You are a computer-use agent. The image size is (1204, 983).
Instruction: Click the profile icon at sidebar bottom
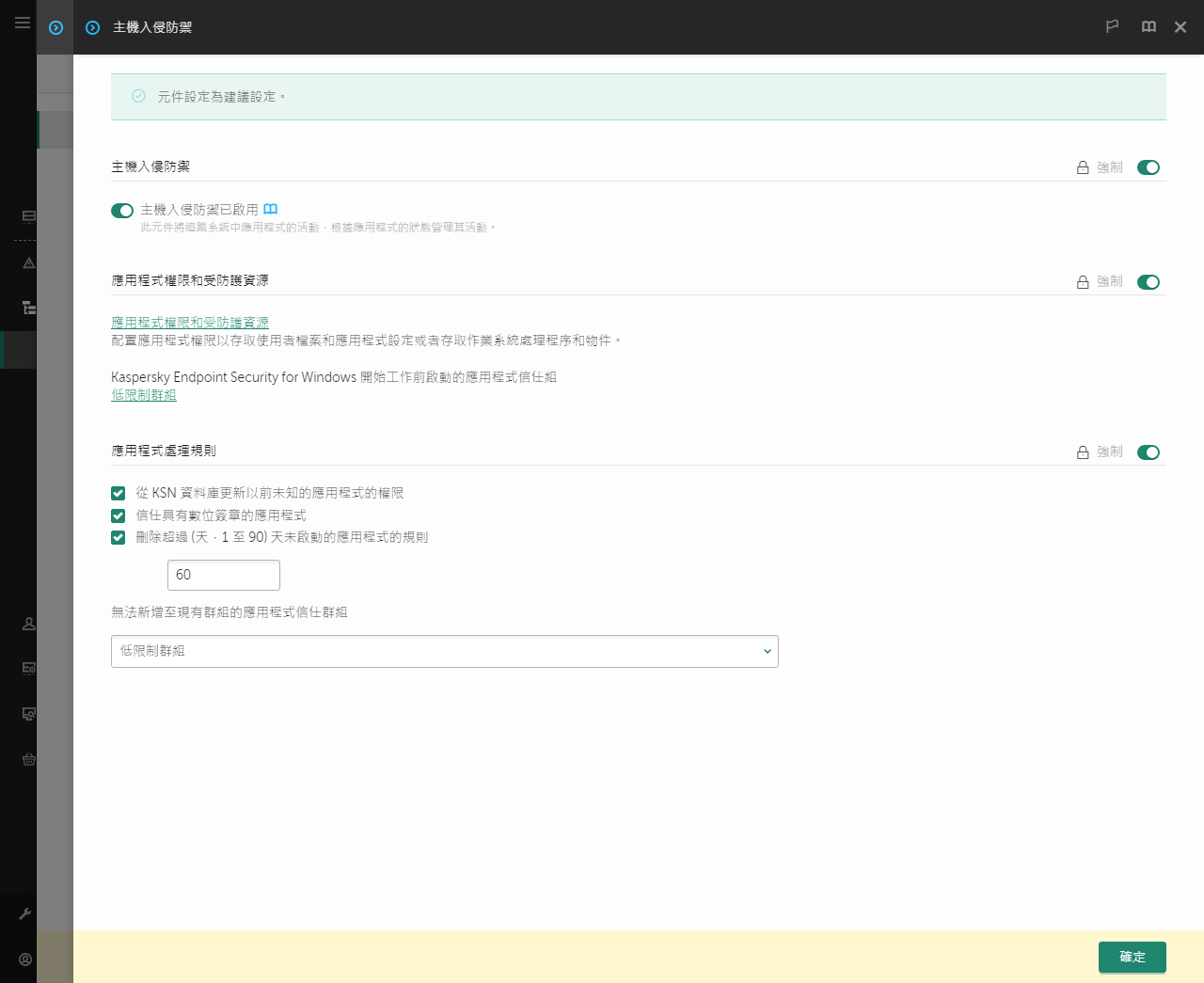[25, 959]
